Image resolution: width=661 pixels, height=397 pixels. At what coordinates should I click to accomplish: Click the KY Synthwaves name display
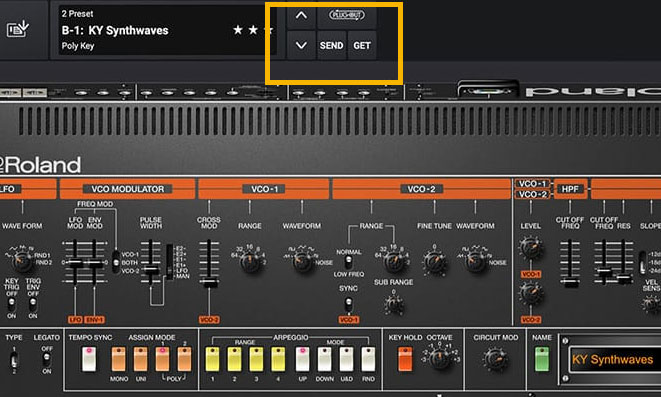tap(615, 359)
